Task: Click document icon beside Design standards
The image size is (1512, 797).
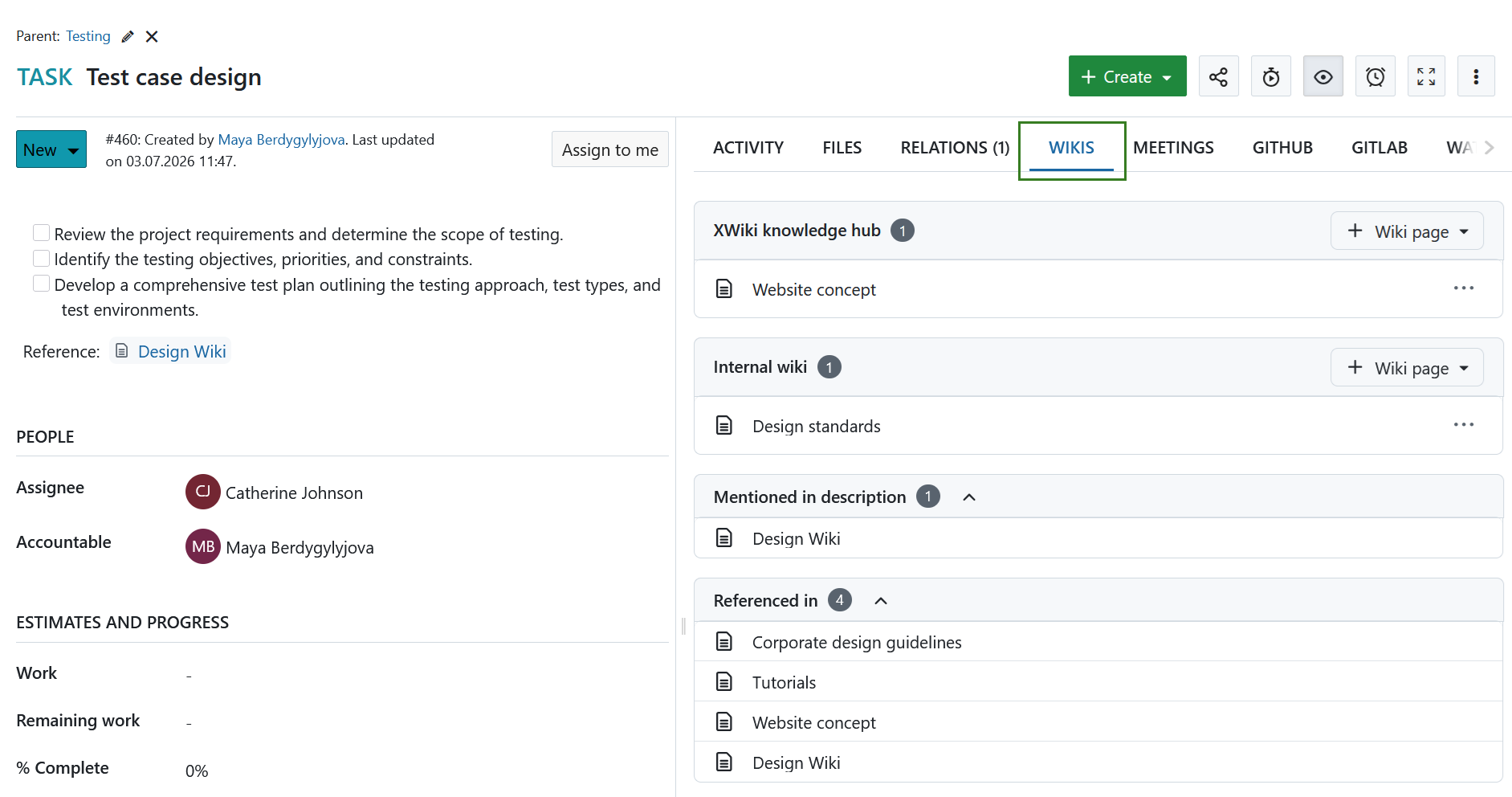Action: tap(724, 425)
